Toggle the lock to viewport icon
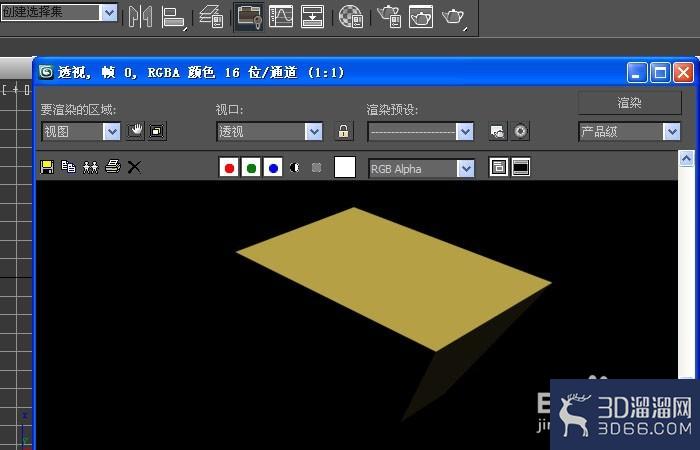Image resolution: width=700 pixels, height=450 pixels. (x=343, y=131)
